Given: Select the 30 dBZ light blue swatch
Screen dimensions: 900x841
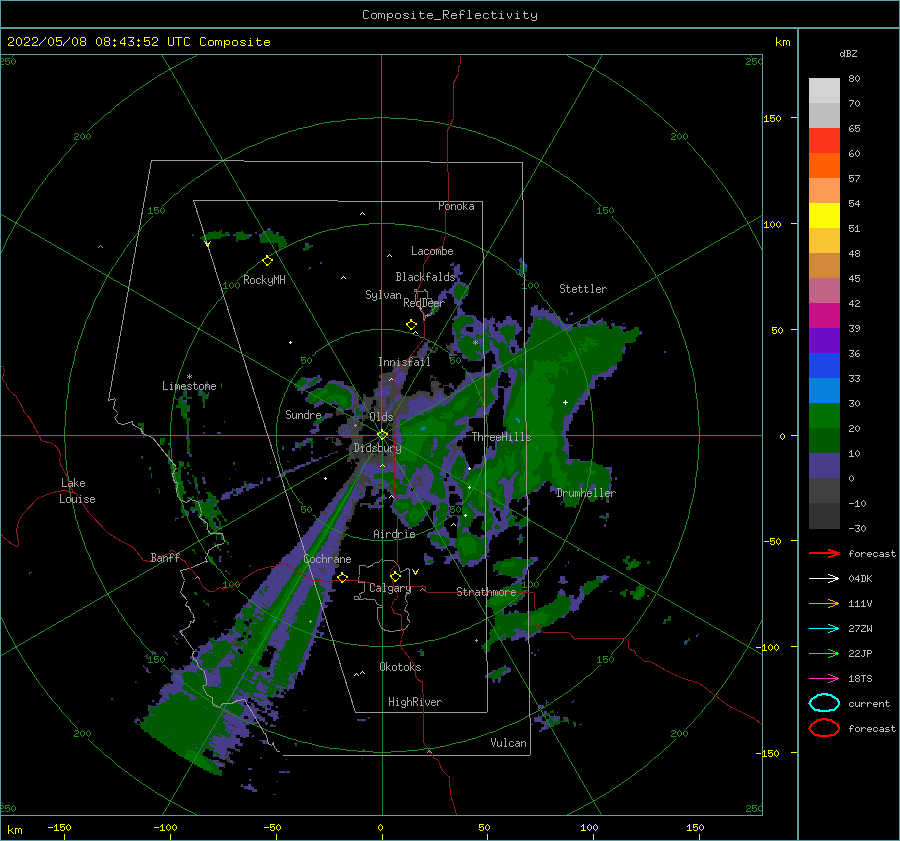Looking at the screenshot, I should [824, 390].
